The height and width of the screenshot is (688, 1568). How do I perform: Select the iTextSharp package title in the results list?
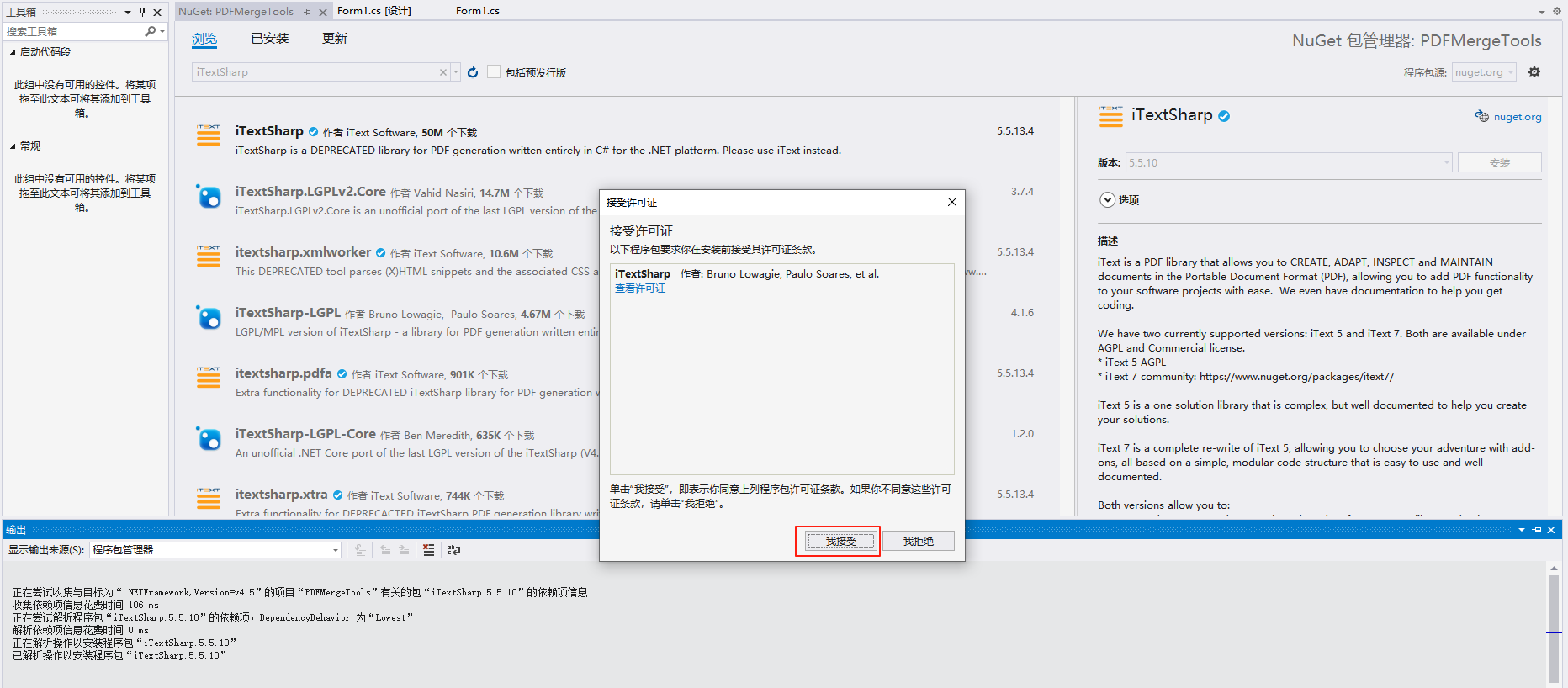tap(269, 131)
